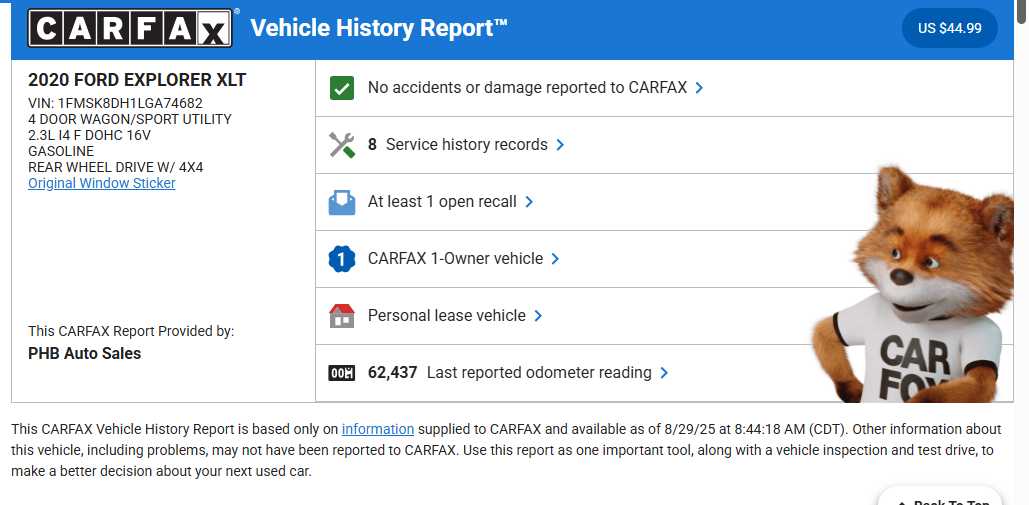1029x505 pixels.
Task: Follow the 'information' hyperlink in disclaimer
Action: point(378,429)
